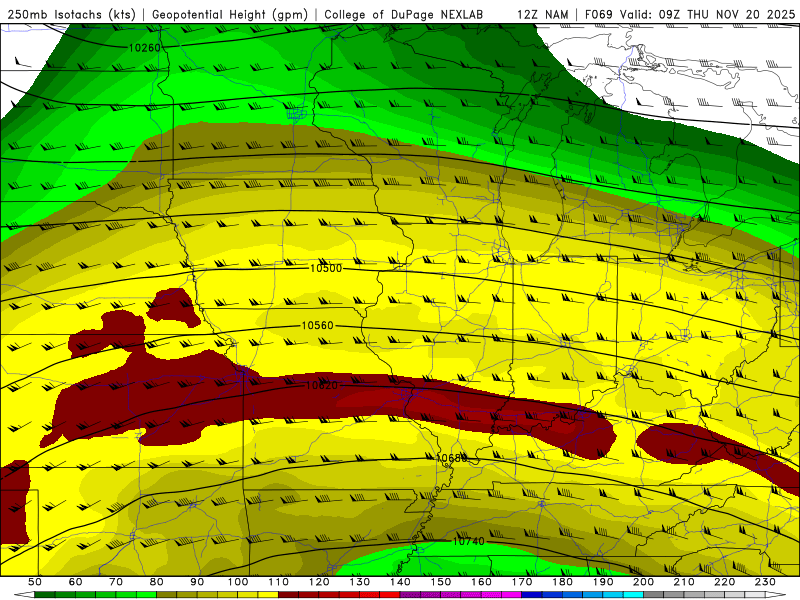
Task: Click the 130 tick label on color scale
Action: tap(360, 582)
